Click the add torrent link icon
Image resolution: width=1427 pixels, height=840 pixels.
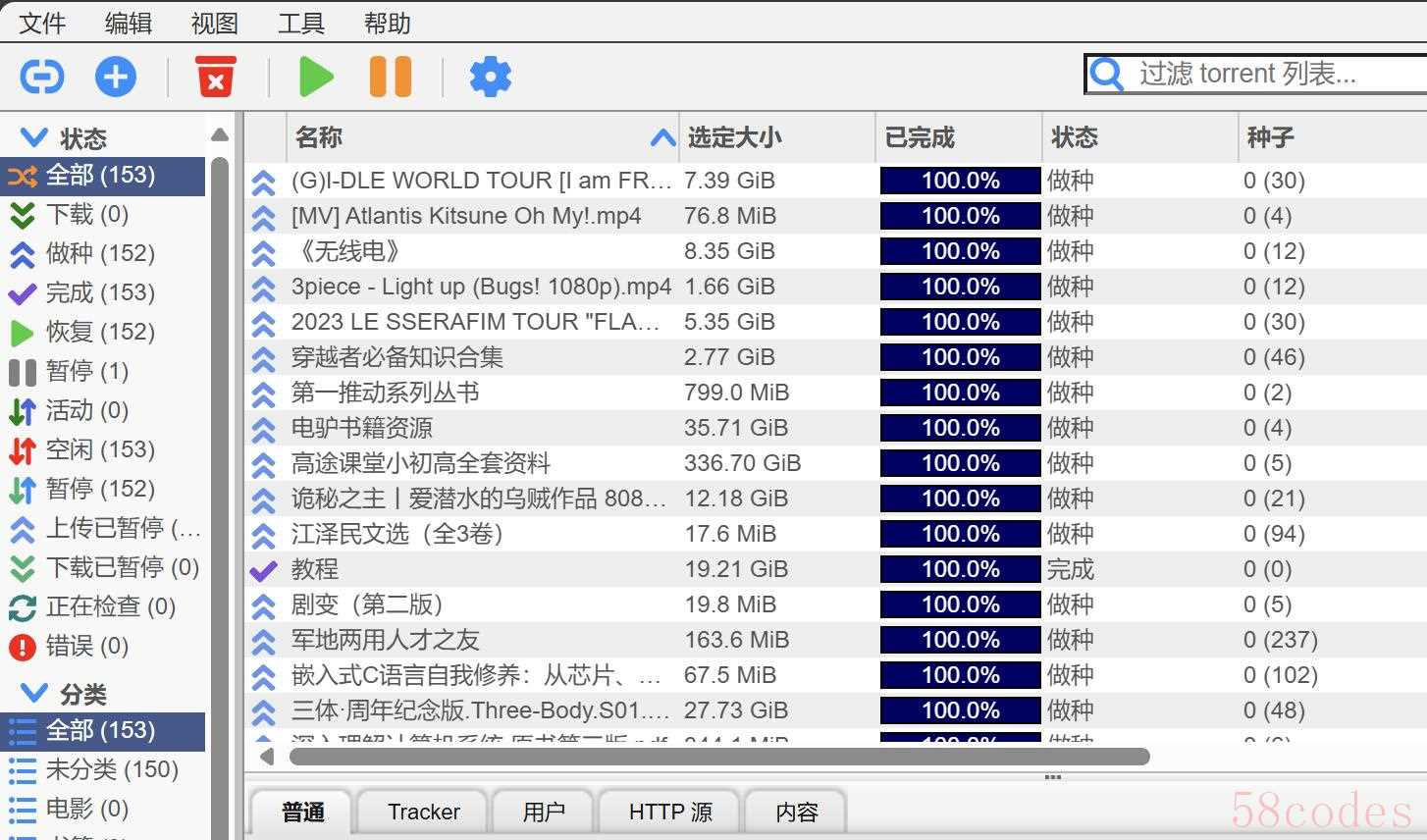pos(41,77)
